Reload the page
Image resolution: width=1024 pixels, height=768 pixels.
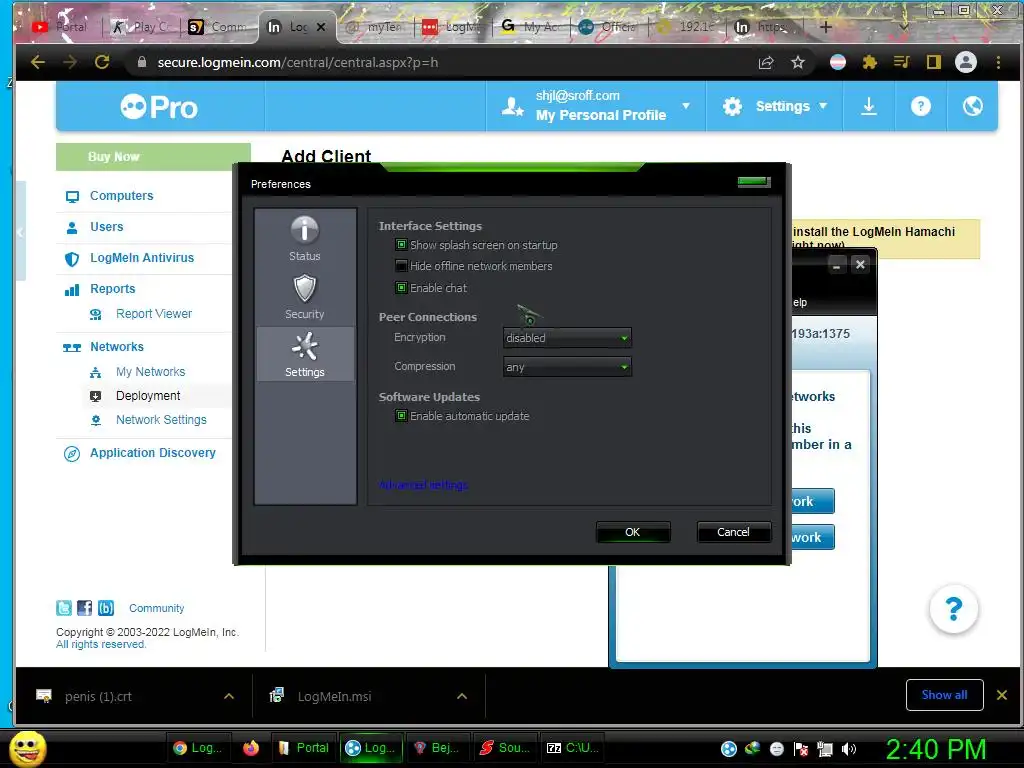102,62
